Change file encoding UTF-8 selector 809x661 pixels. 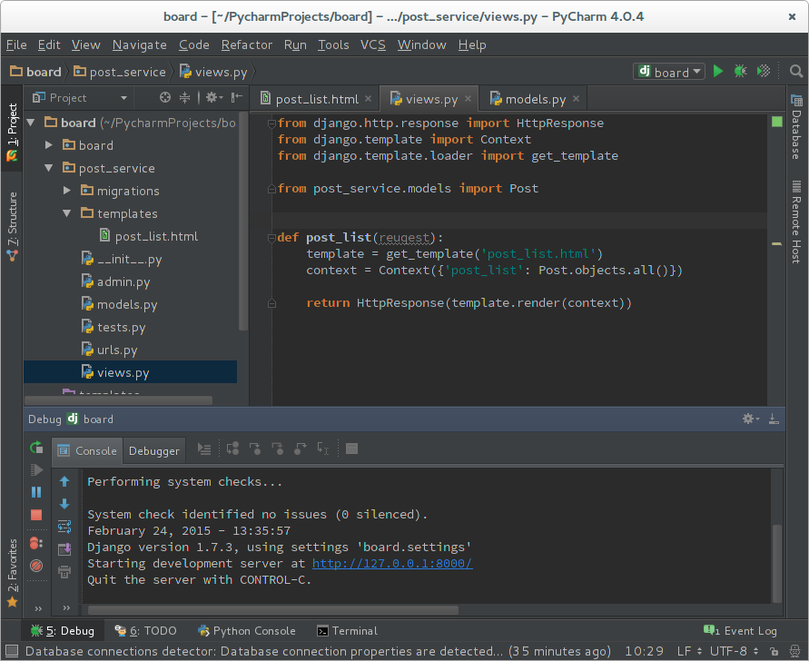click(x=734, y=651)
